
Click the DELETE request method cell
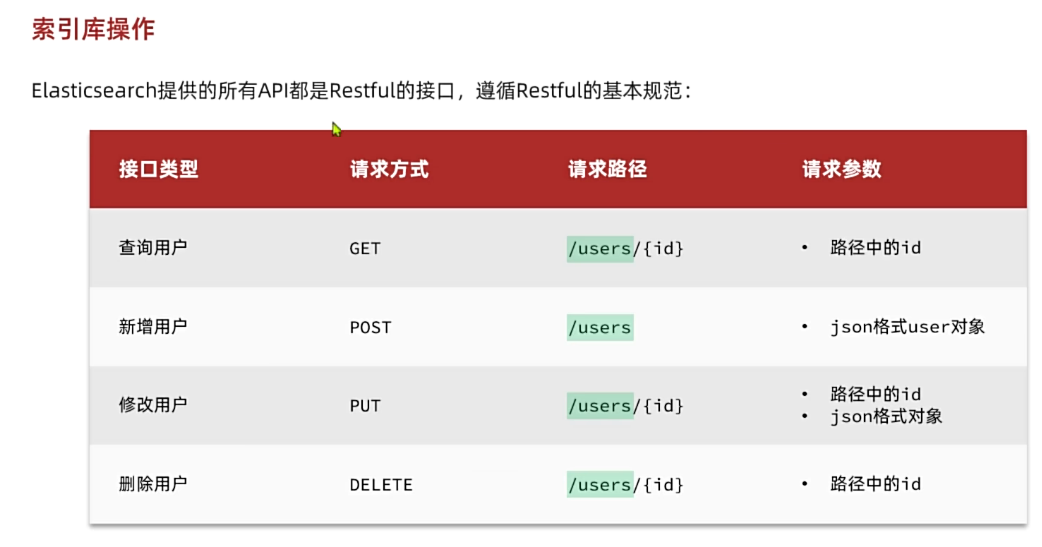tap(381, 485)
